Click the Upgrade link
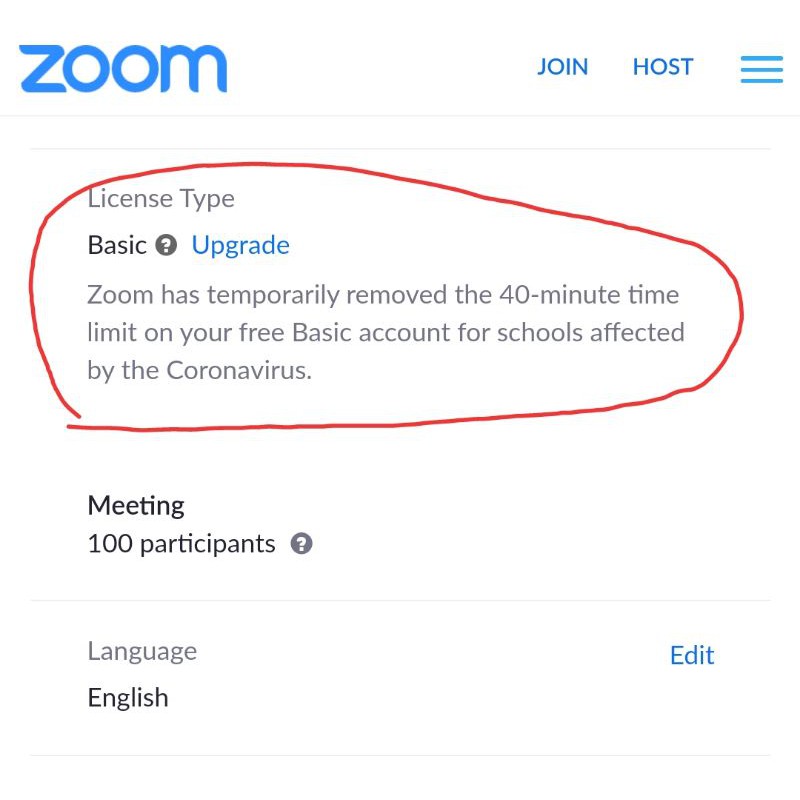Image resolution: width=800 pixels, height=800 pixels. 240,245
